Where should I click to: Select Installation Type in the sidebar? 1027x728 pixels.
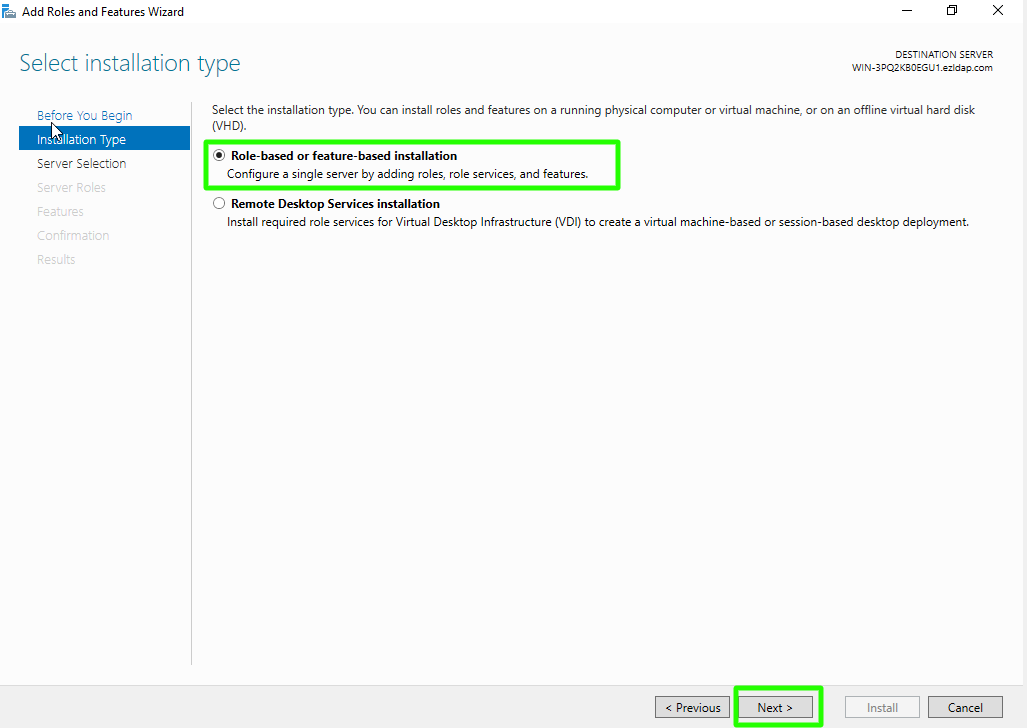pos(81,139)
